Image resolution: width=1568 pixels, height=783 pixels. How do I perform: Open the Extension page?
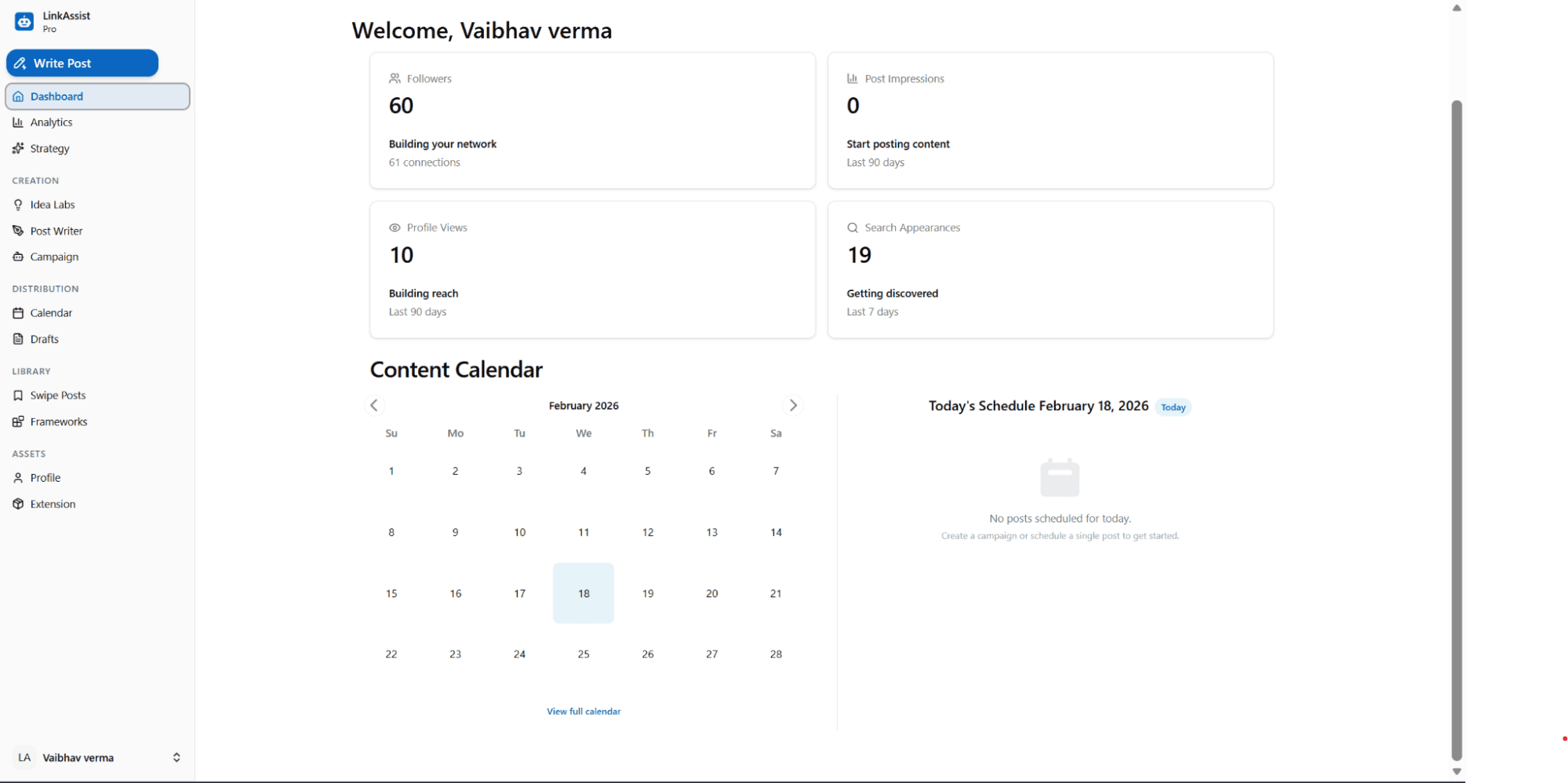tap(53, 504)
